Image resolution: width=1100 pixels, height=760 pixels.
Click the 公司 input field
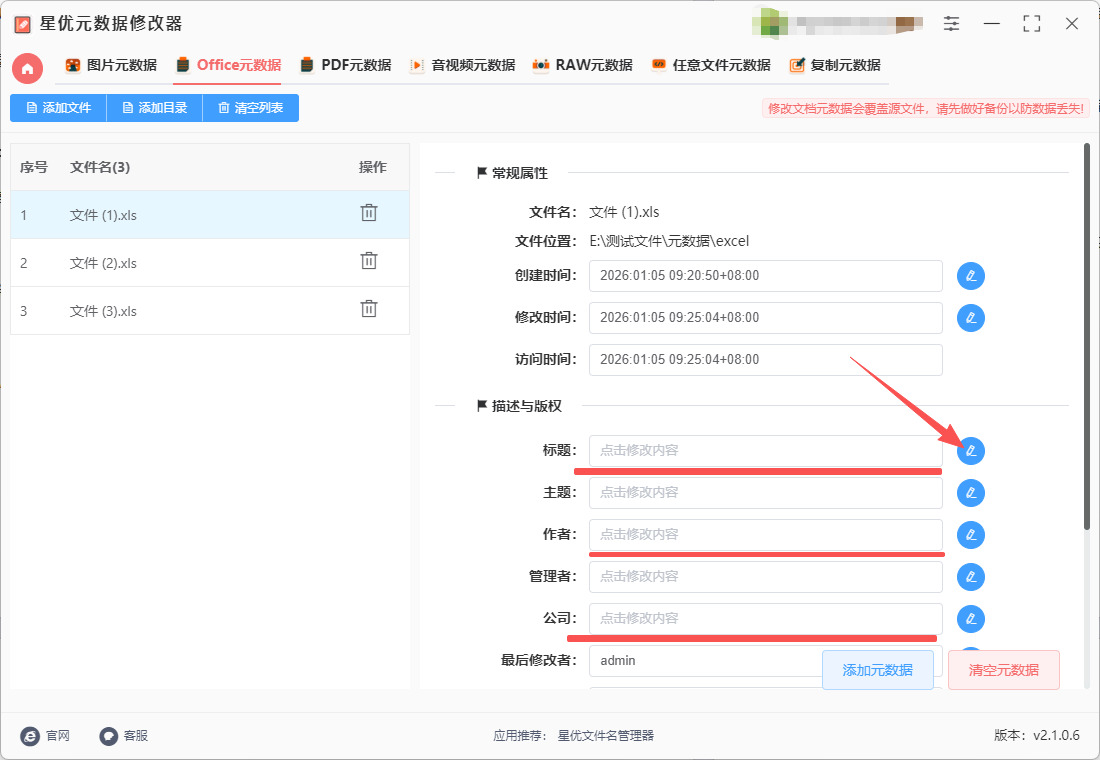tap(765, 619)
